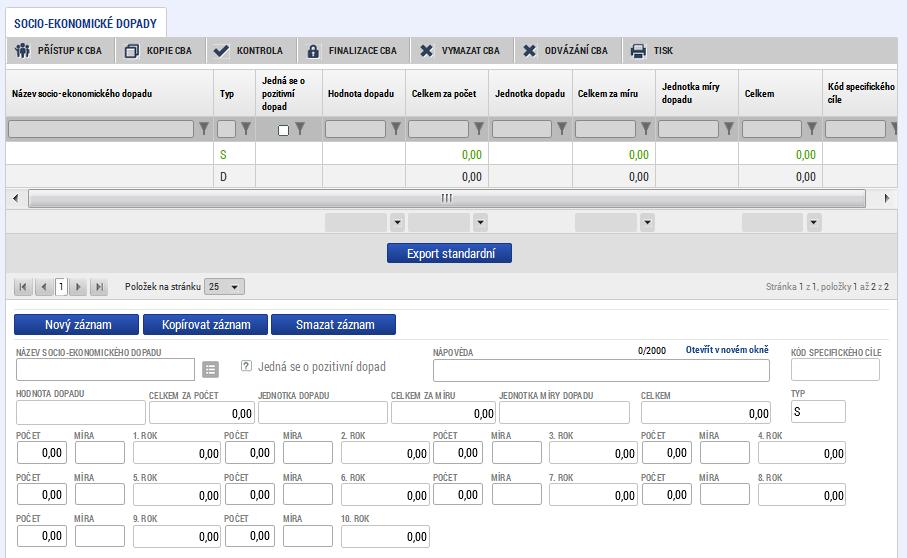Click Smazat záznam button
The image size is (907, 558).
point(334,325)
